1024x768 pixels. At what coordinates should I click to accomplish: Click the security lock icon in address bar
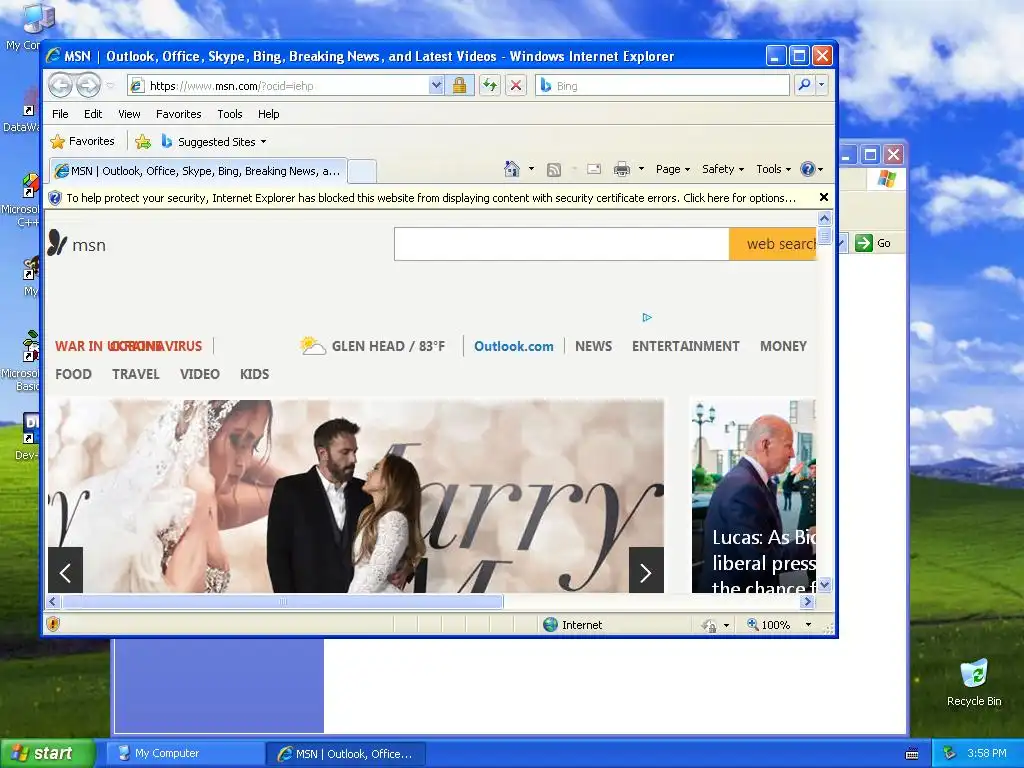[459, 86]
